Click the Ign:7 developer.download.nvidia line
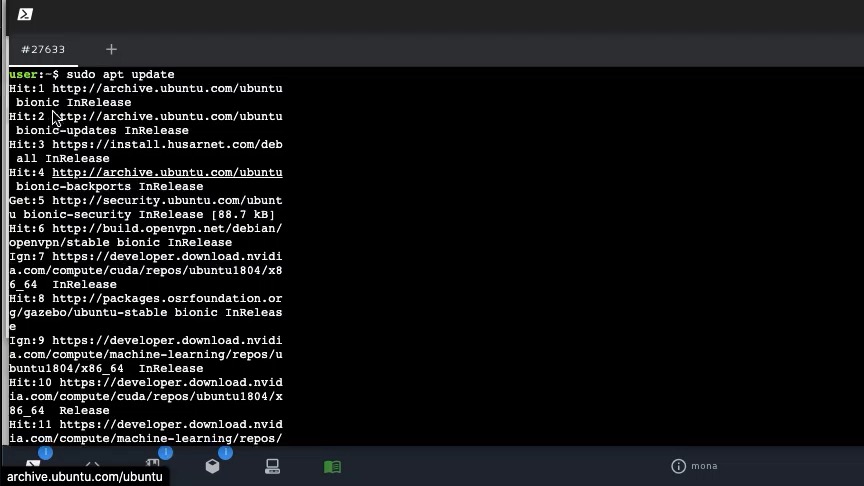864x486 pixels. pyautogui.click(x=145, y=257)
